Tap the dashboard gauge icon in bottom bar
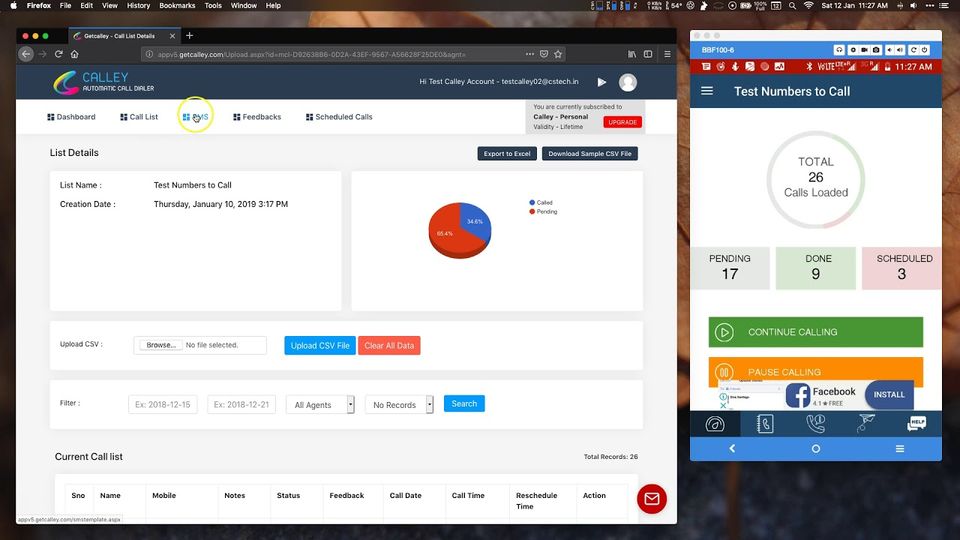960x540 pixels. (x=714, y=424)
